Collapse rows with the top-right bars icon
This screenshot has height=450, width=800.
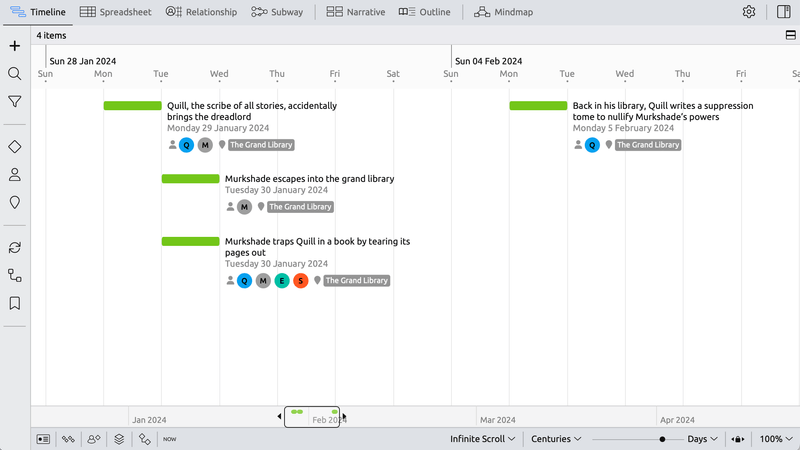[x=790, y=35]
